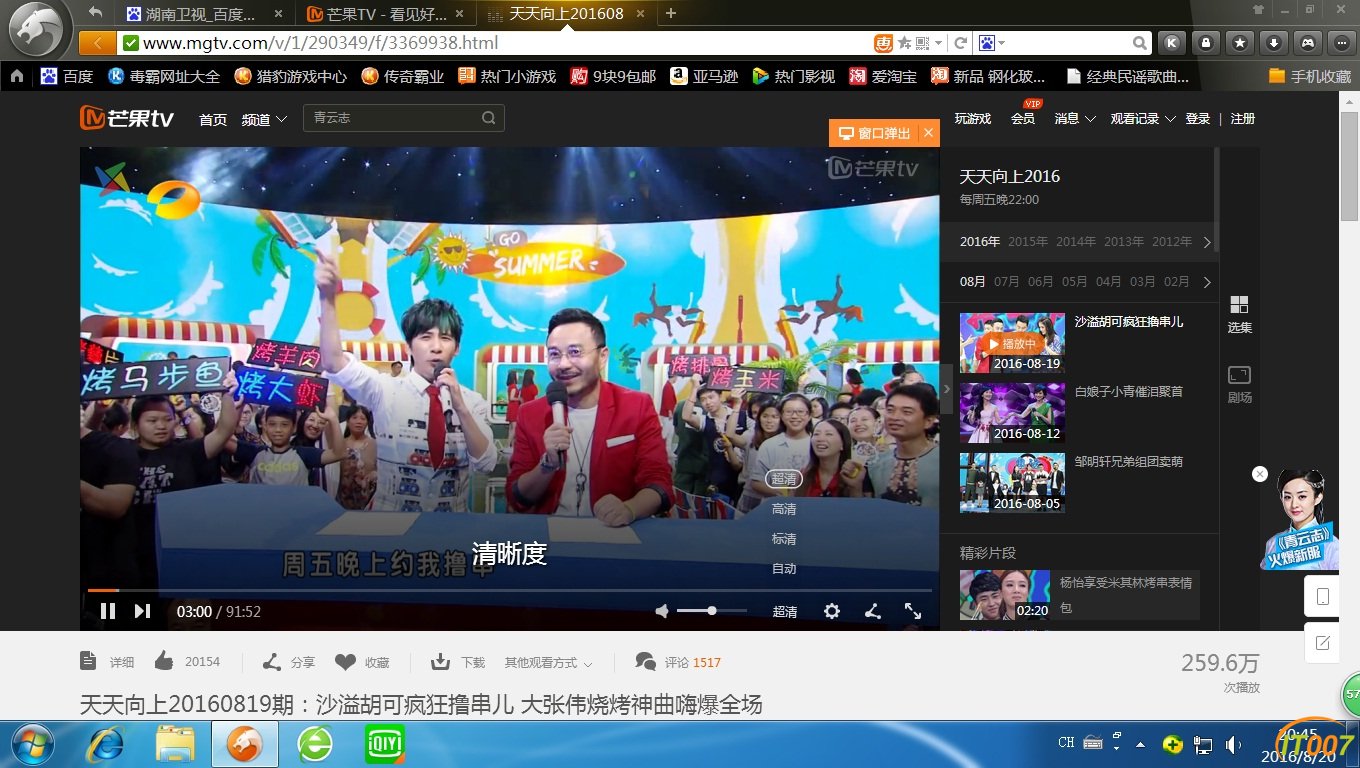Like the video thumbs-up icon
The height and width of the screenshot is (768, 1360).
click(x=163, y=661)
